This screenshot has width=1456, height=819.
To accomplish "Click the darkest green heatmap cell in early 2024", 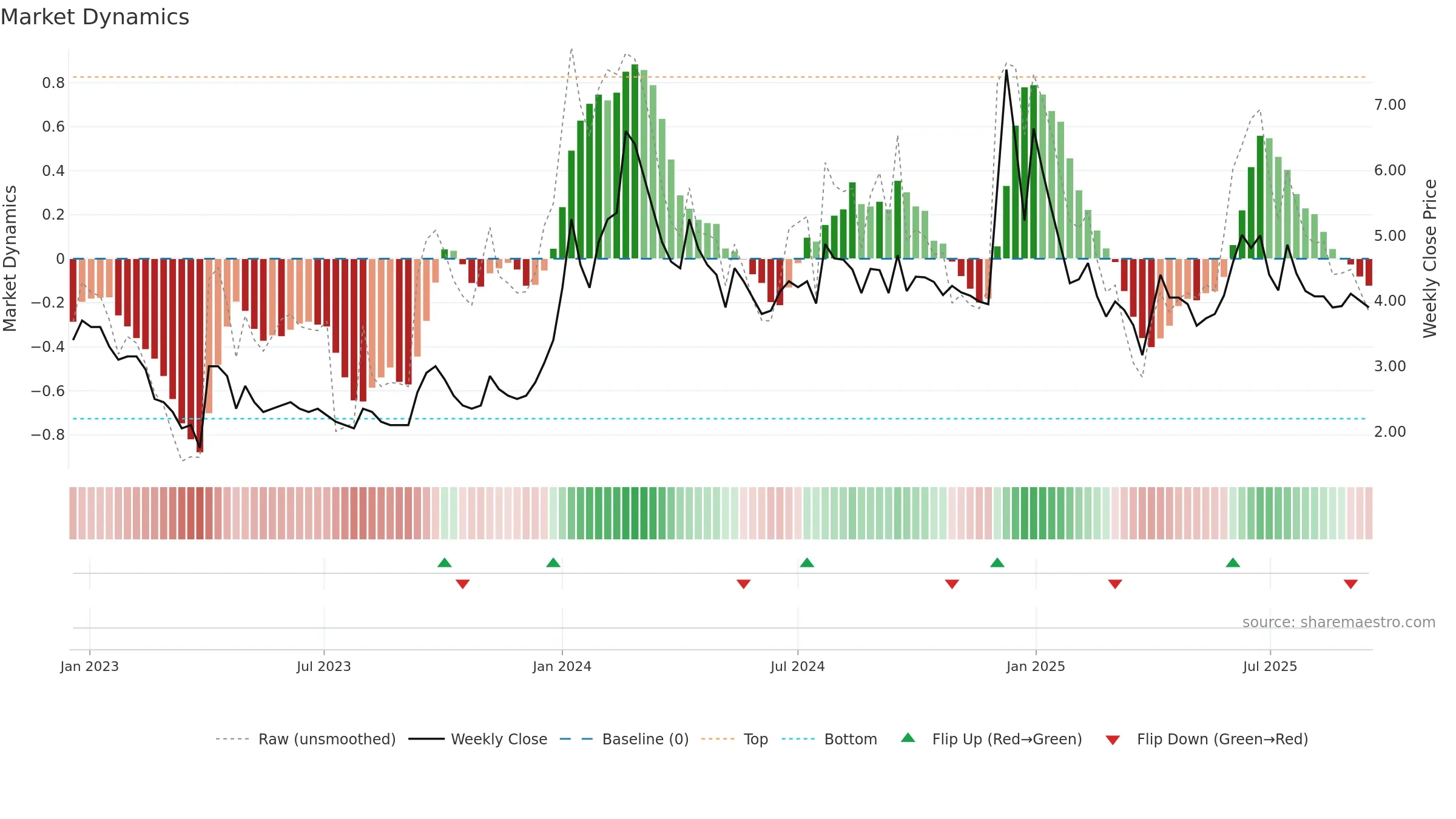I will [635, 513].
